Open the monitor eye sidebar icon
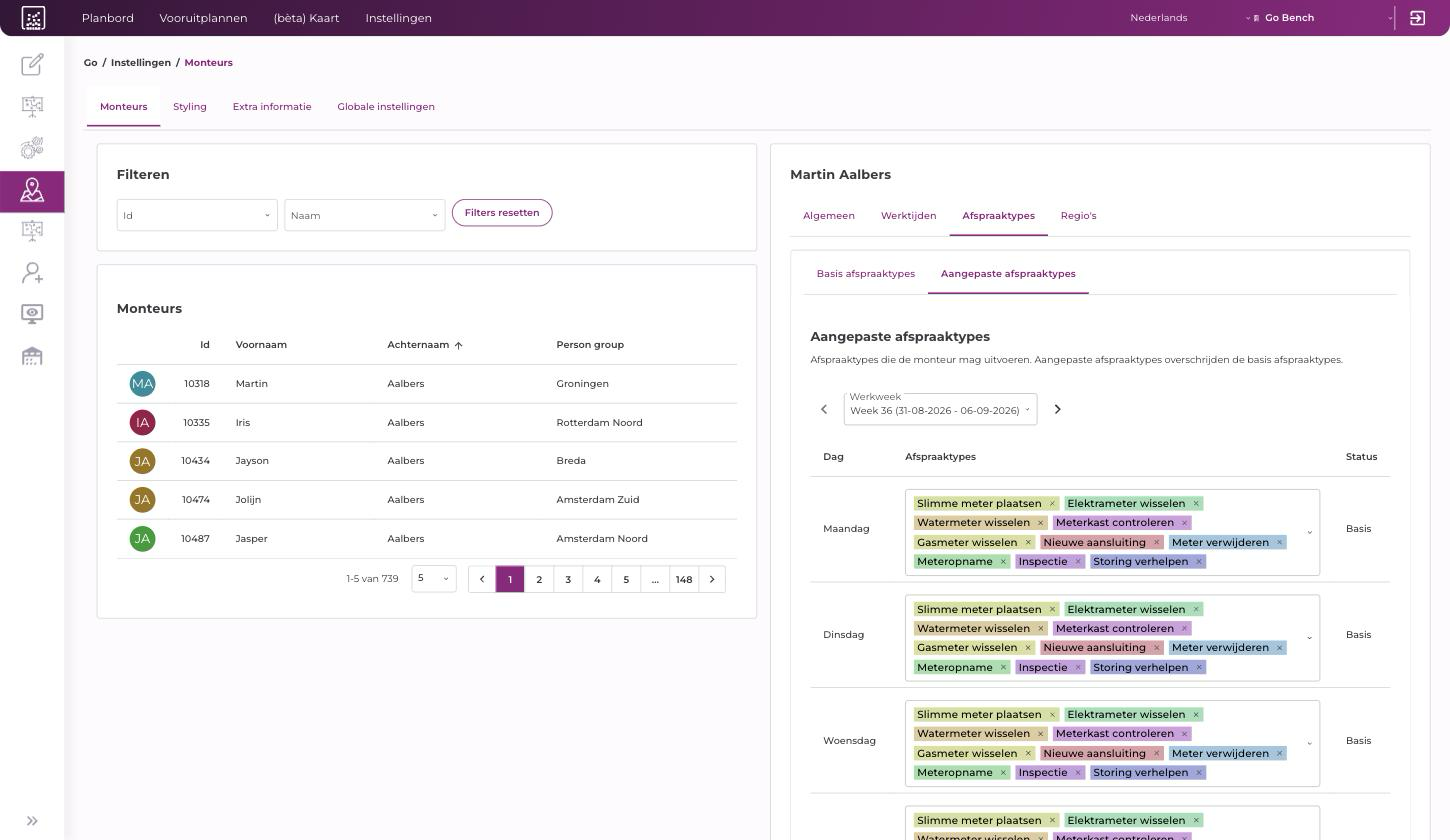Image resolution: width=1450 pixels, height=840 pixels. (x=32, y=314)
